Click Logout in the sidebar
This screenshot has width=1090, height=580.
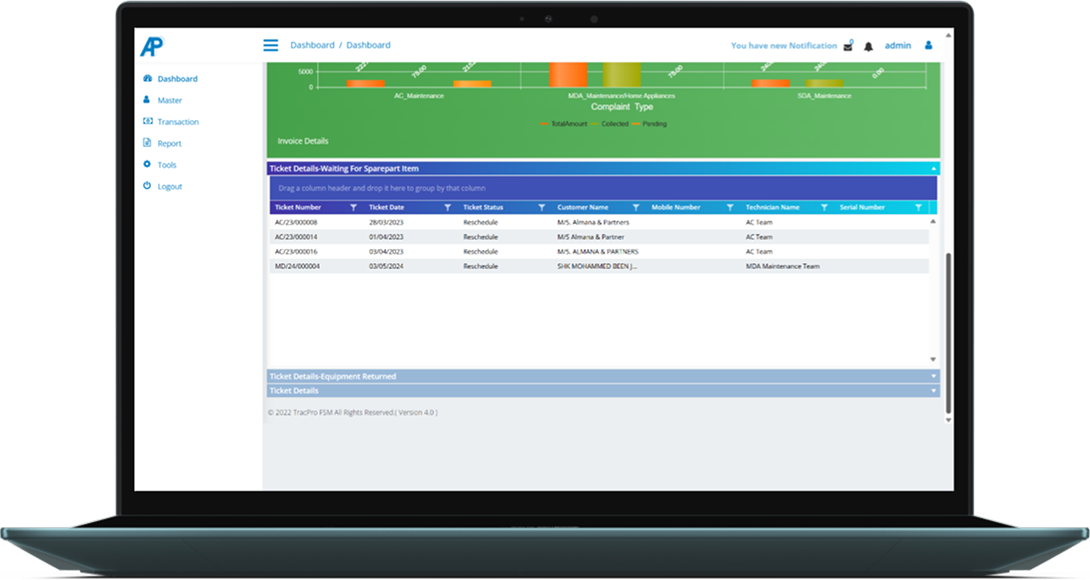[169, 186]
